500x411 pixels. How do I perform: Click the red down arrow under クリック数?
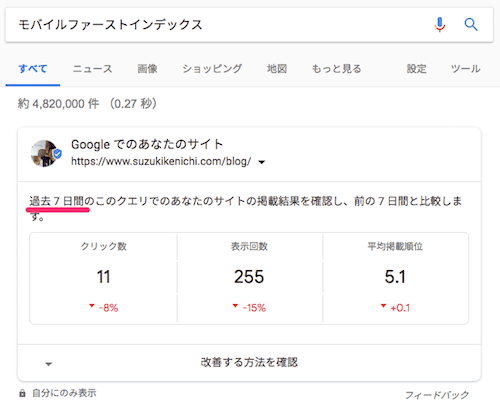[92, 306]
